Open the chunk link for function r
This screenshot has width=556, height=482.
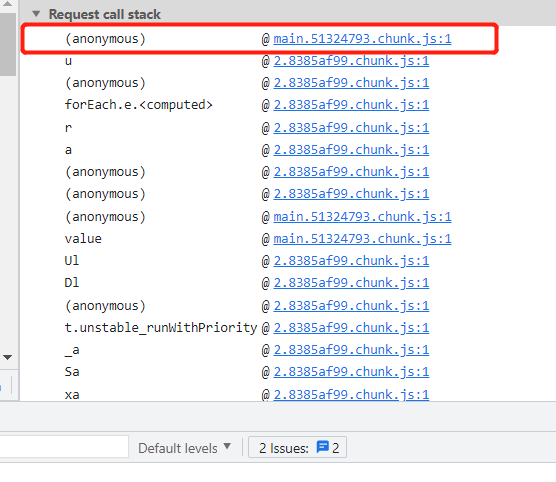pos(351,128)
